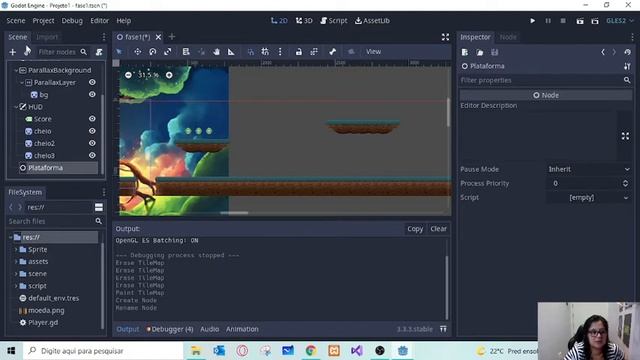Collapse the ParallaxBackground node
This screenshot has height=360, width=640.
[16, 71]
